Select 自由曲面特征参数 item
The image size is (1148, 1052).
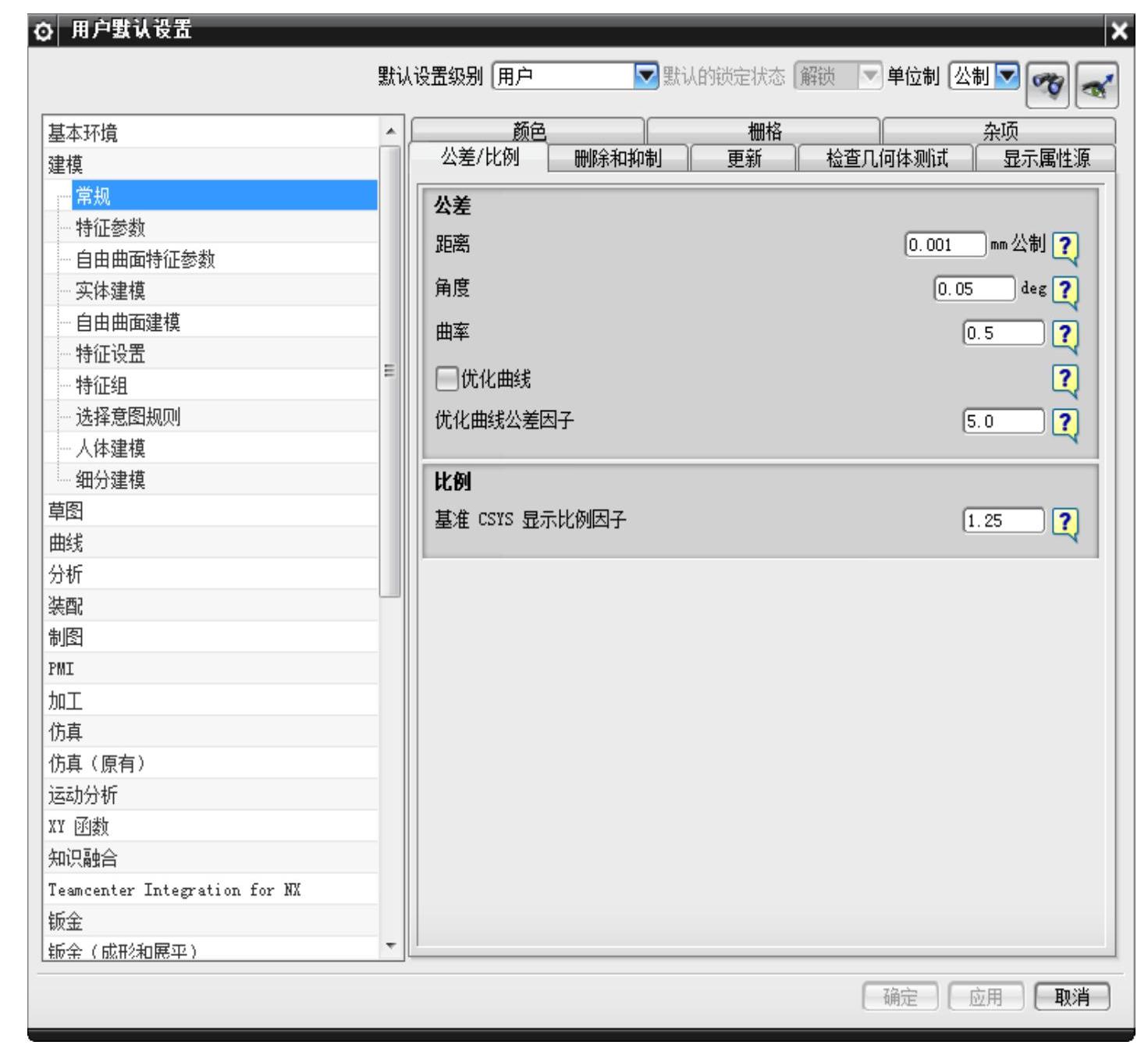(x=225, y=258)
